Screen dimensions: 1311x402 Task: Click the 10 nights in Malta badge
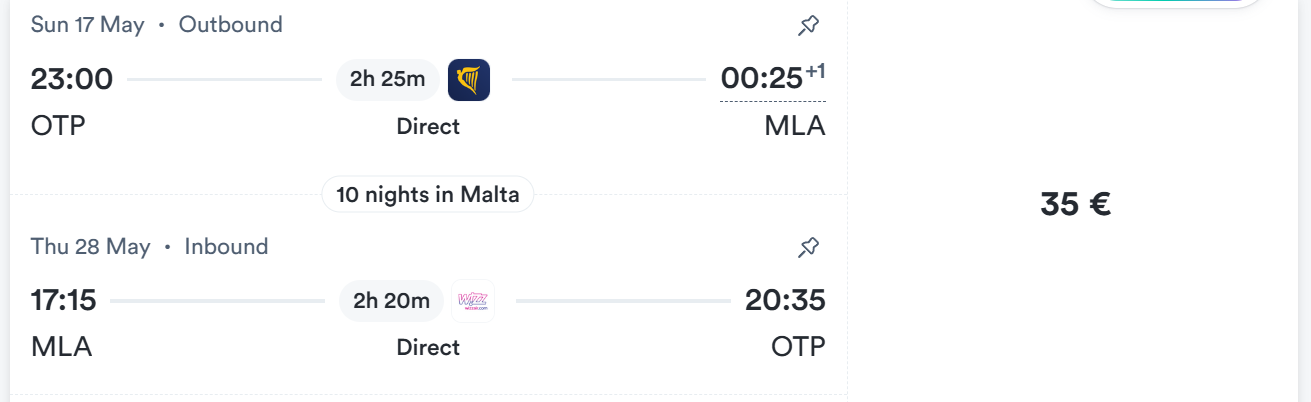(428, 194)
